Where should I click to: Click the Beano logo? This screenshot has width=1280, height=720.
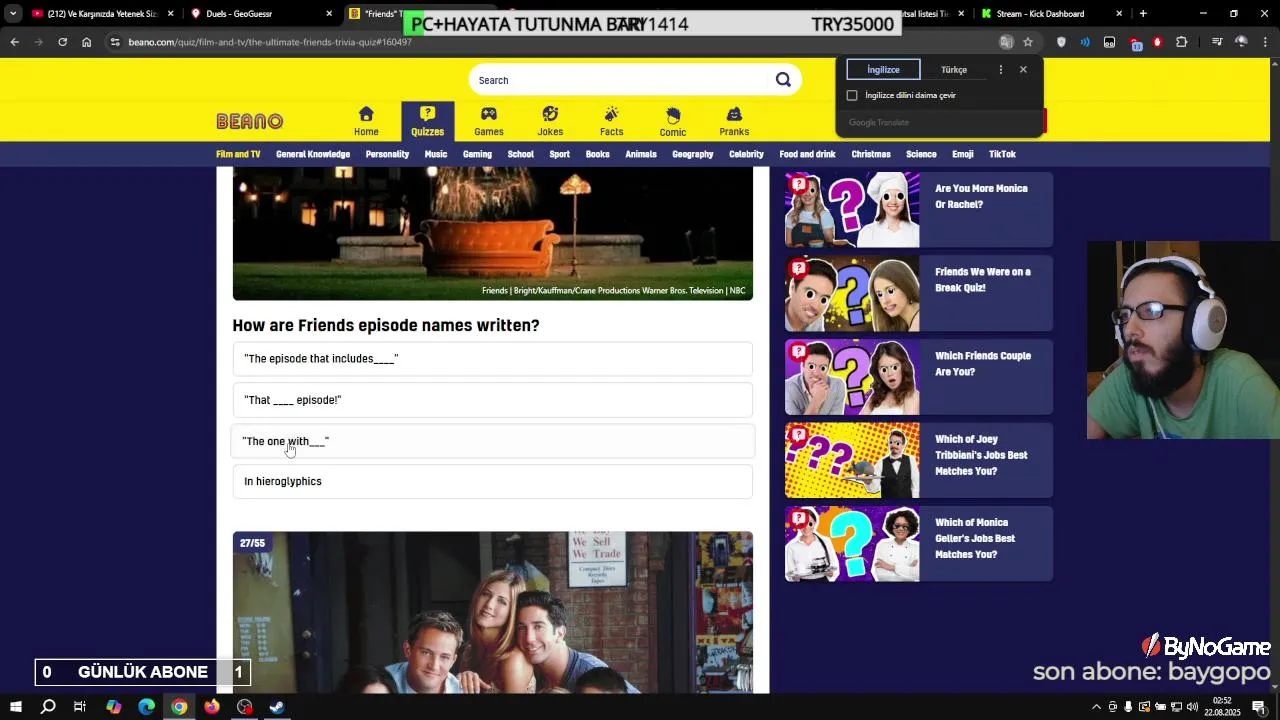coord(250,121)
